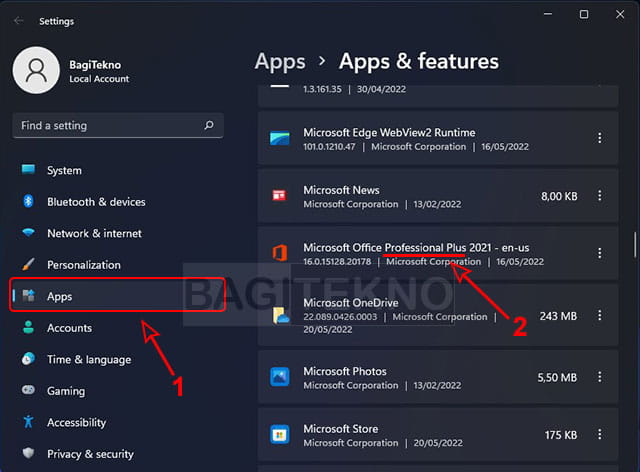Click the Privacy & security shield icon
The height and width of the screenshot is (472, 640).
click(28, 453)
